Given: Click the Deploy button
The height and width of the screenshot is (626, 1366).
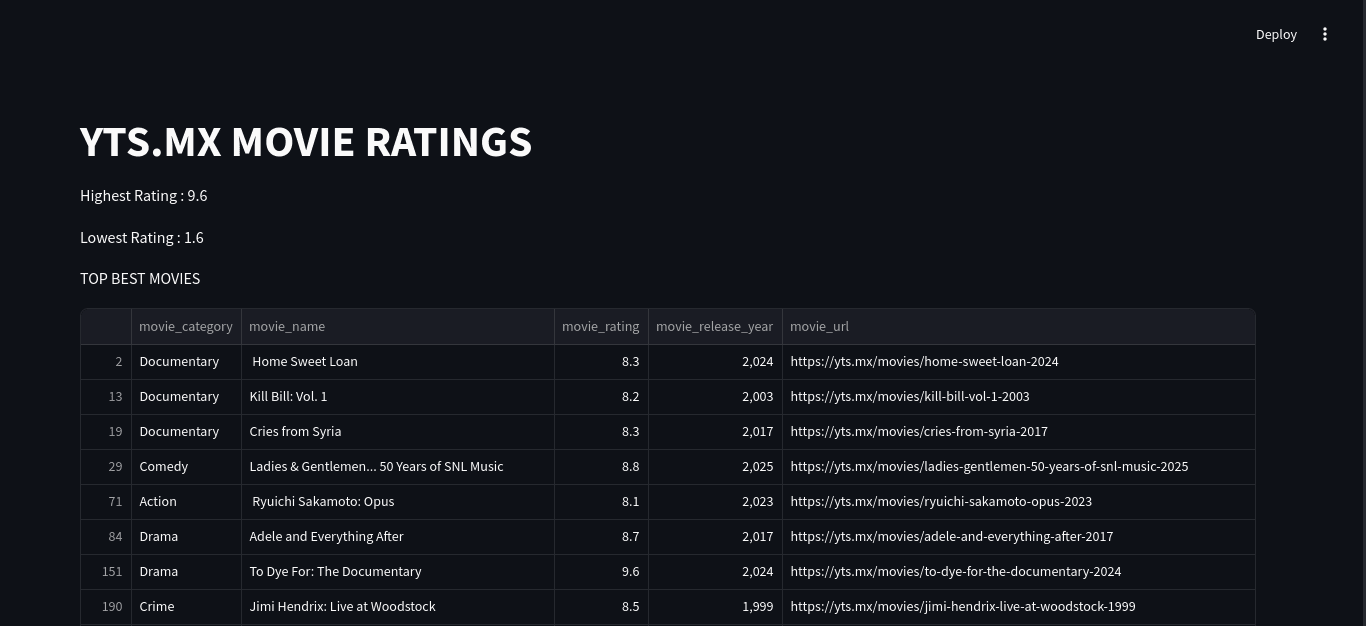Looking at the screenshot, I should (x=1276, y=34).
